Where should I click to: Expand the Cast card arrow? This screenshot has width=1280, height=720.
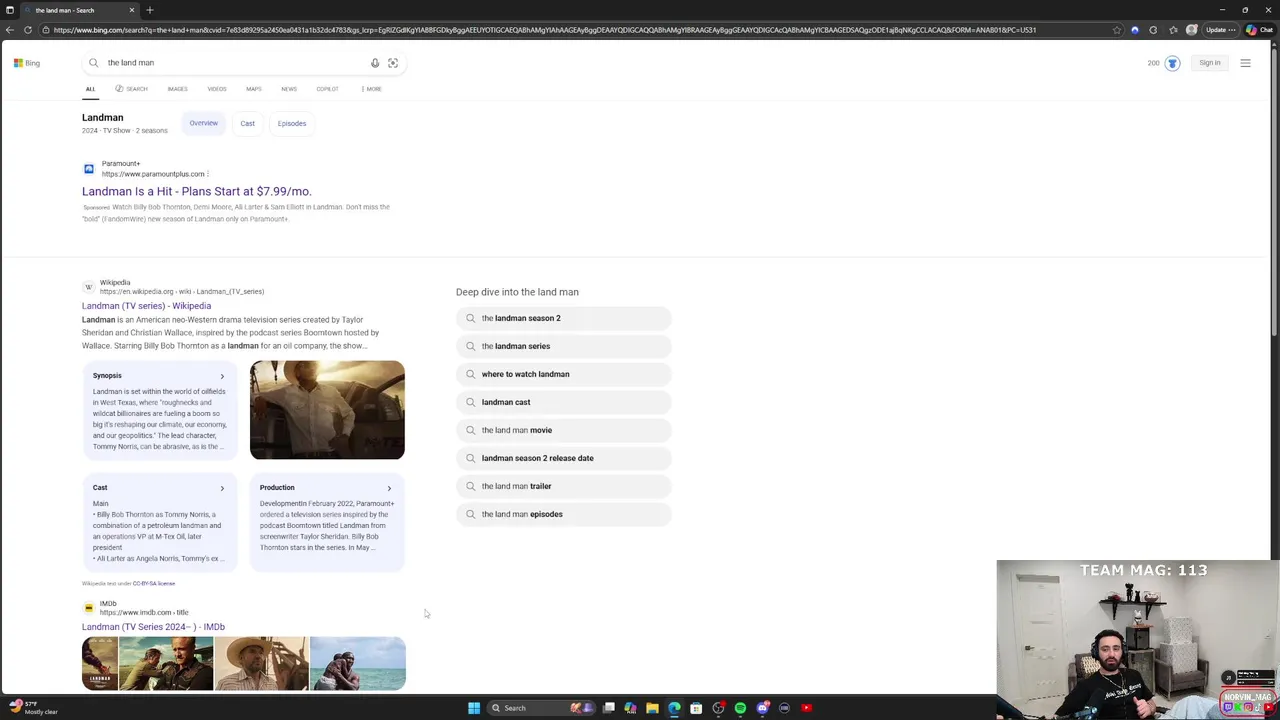(222, 488)
